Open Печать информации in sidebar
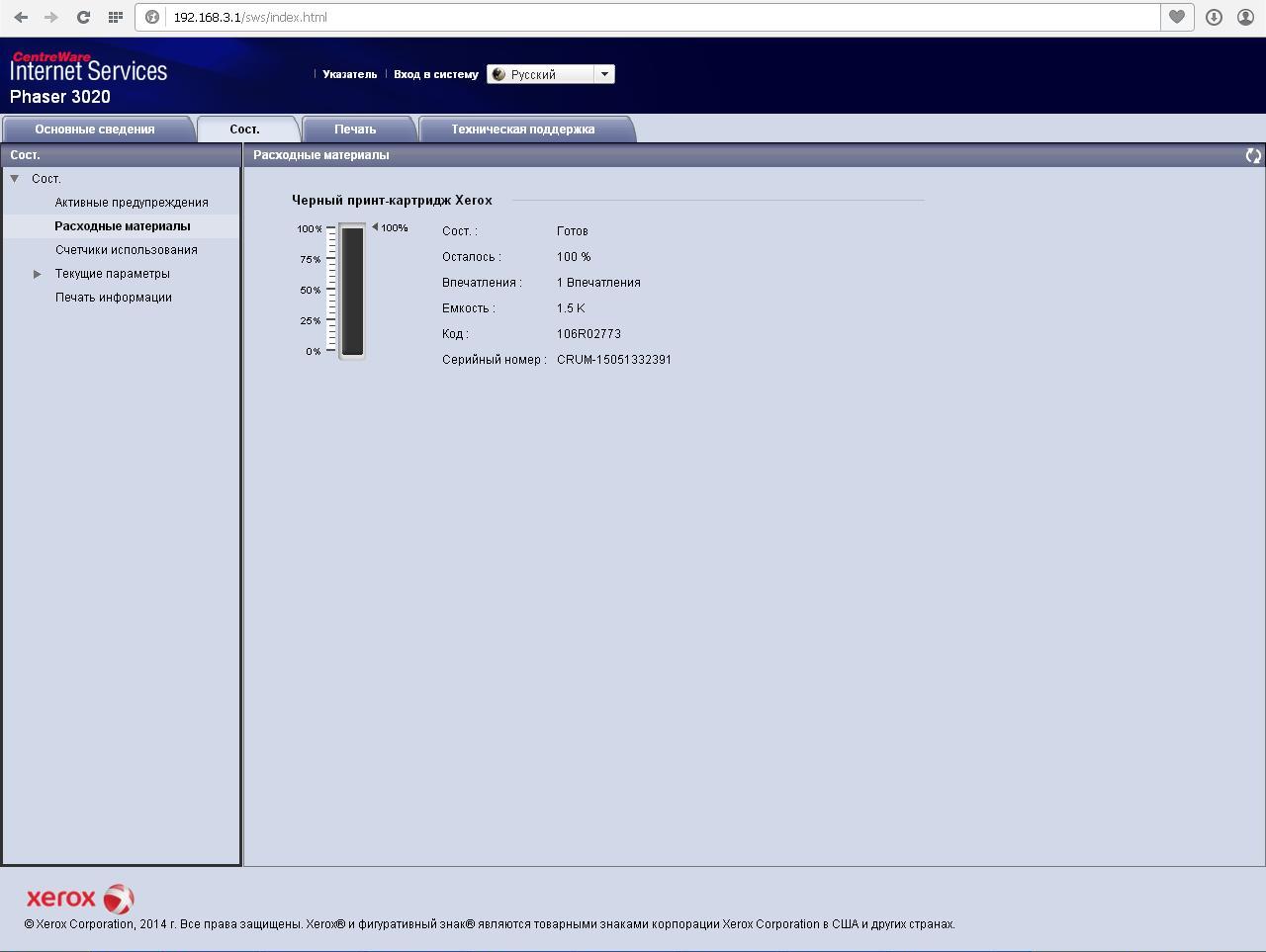 click(x=114, y=298)
